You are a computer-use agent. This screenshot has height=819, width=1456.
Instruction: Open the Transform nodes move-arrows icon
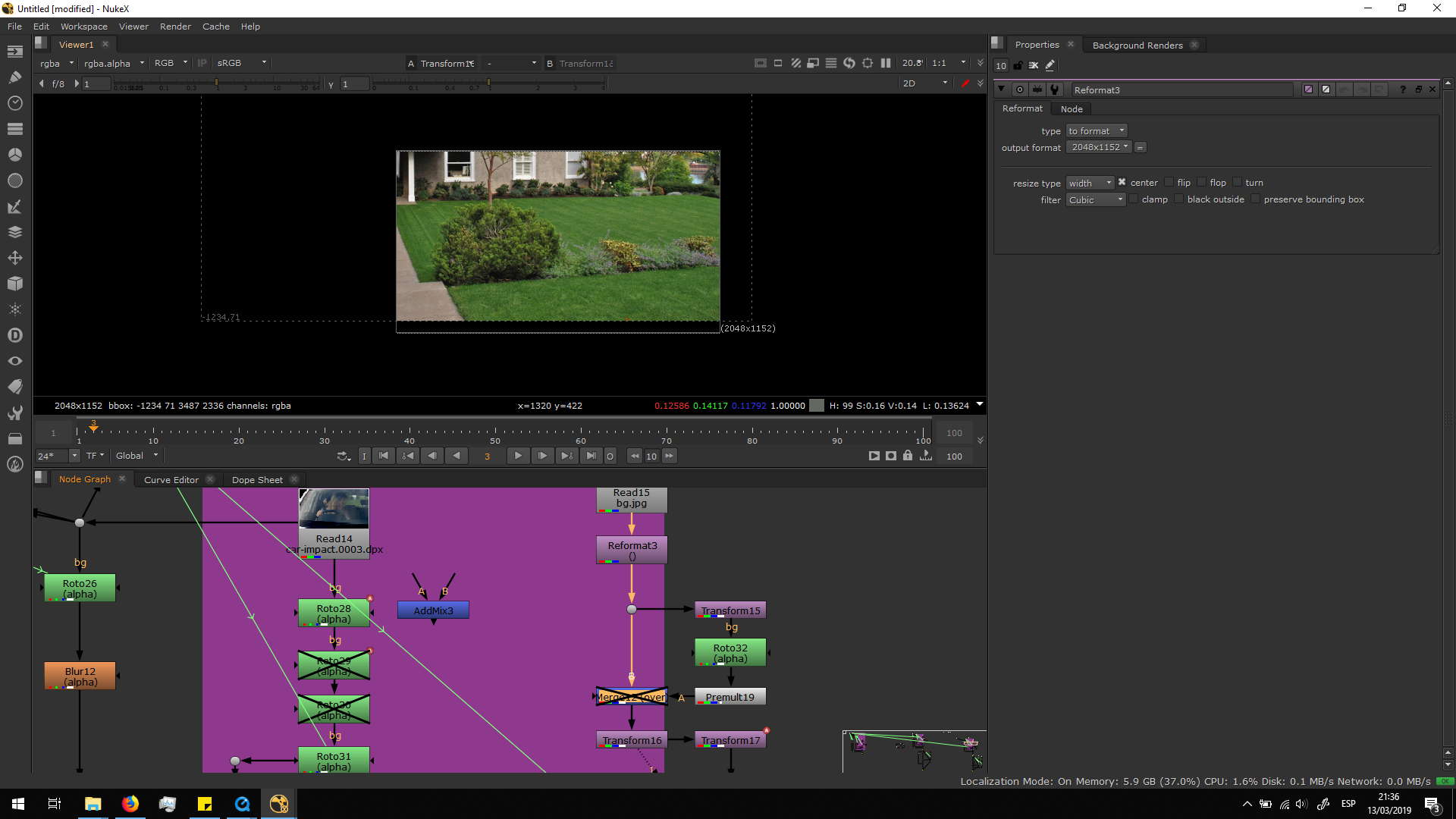(x=14, y=258)
